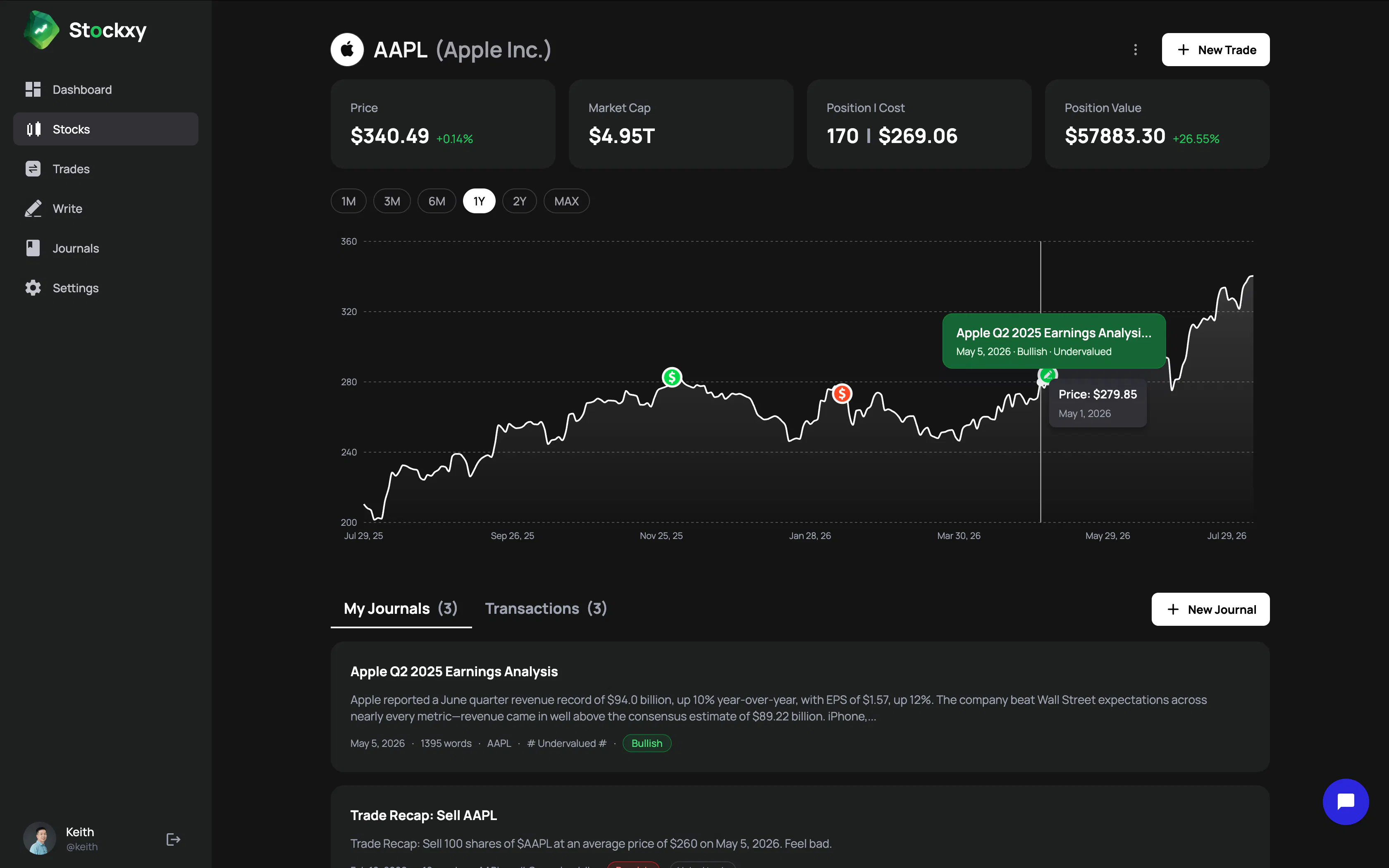The image size is (1389, 868).
Task: Open the Journals book icon
Action: 33,248
